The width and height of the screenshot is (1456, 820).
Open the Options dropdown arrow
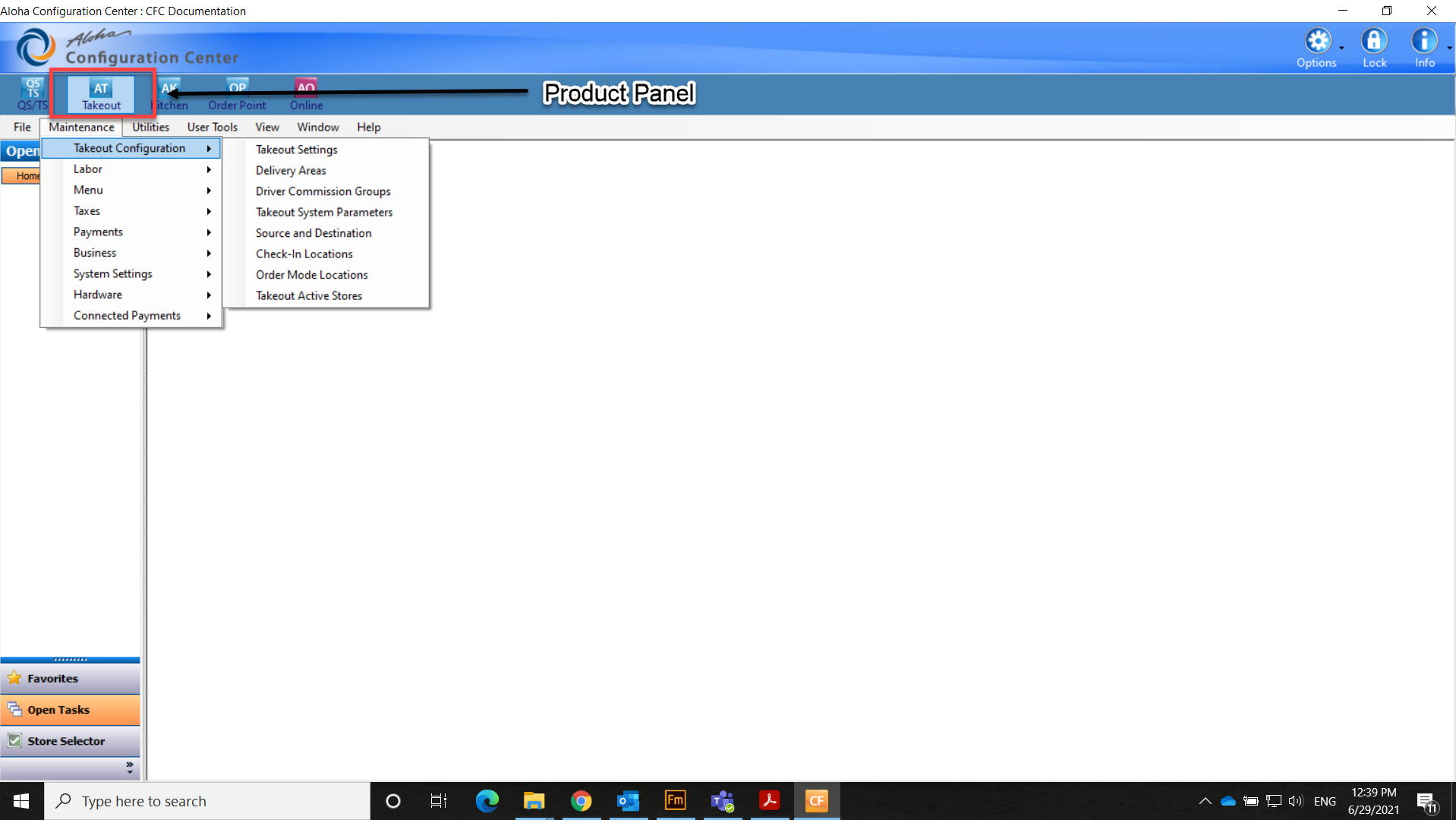click(1341, 48)
